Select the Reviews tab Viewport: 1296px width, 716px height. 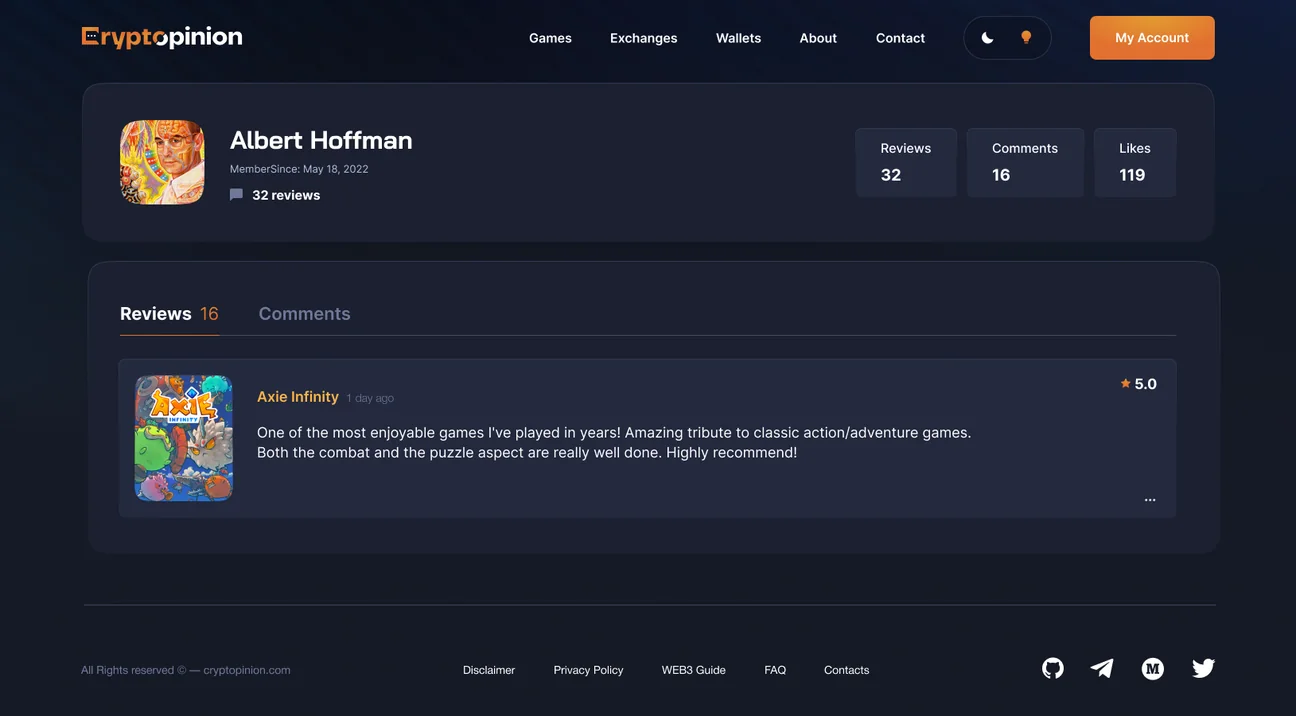point(169,314)
